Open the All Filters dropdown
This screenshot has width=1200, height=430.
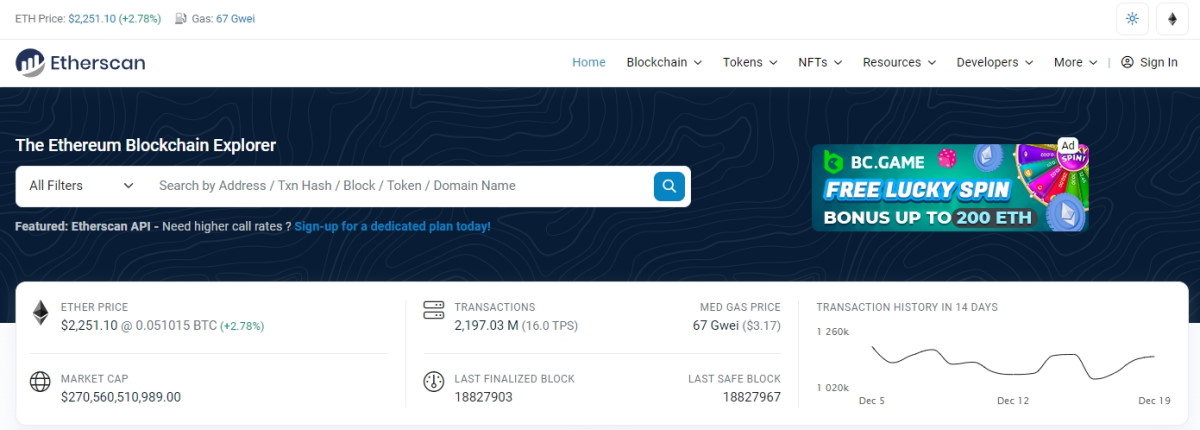coord(81,186)
